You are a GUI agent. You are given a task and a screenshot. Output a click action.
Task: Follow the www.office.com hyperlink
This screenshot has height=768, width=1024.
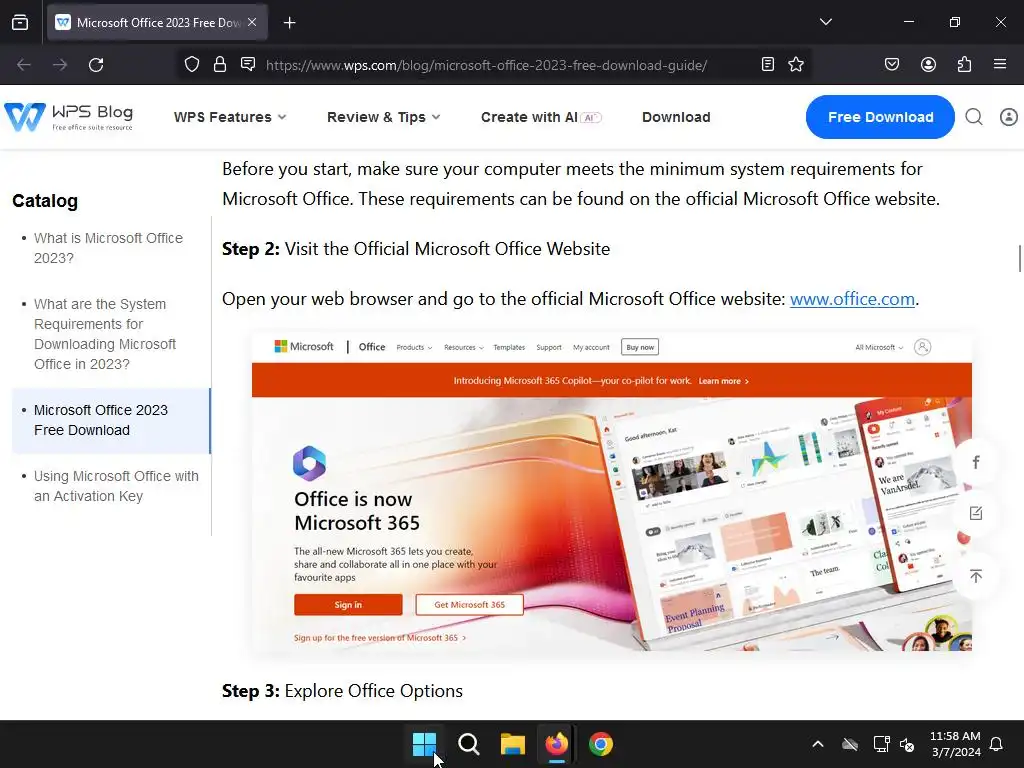coord(852,299)
